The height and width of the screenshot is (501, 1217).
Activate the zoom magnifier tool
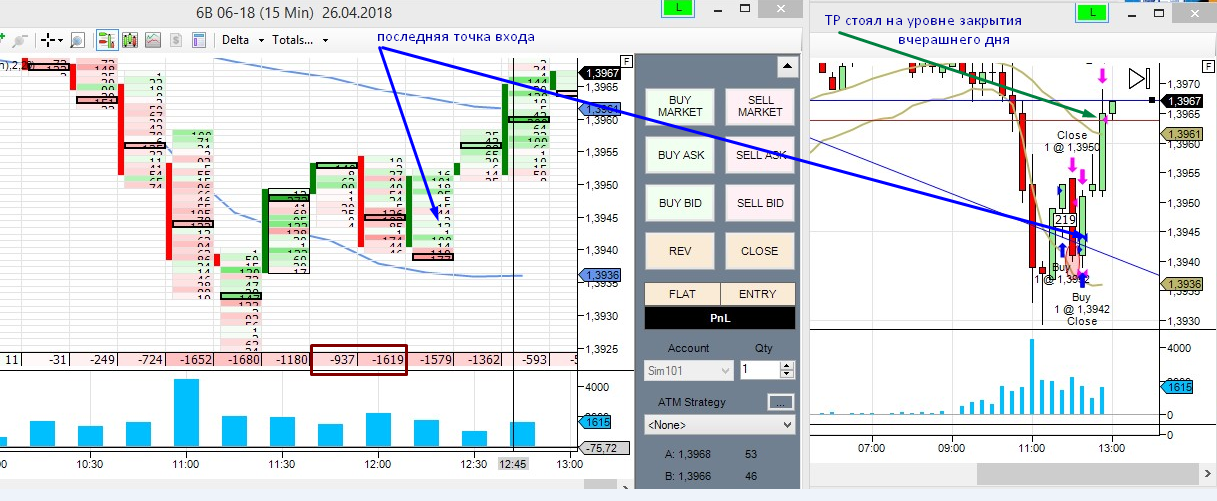pos(77,40)
